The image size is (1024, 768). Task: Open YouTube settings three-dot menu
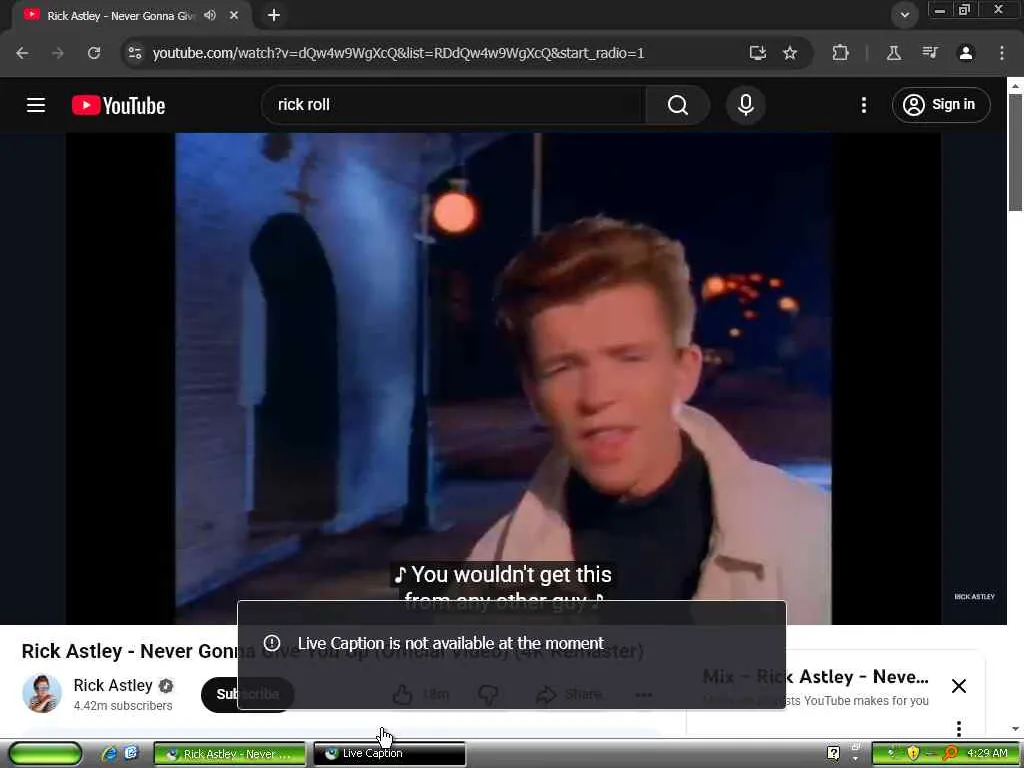click(x=863, y=105)
